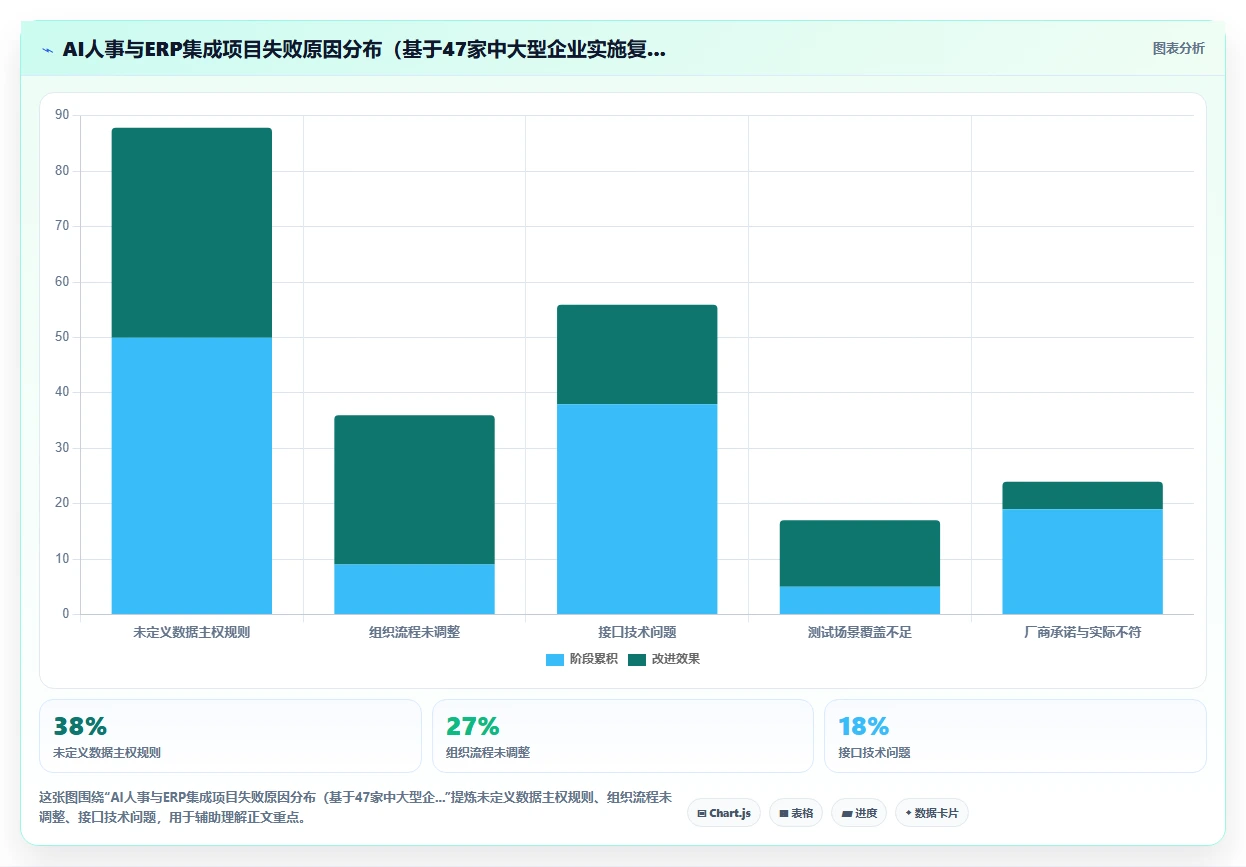Click the 组织流程未调整 x-axis label
Image resolution: width=1246 pixels, height=867 pixels.
click(414, 632)
